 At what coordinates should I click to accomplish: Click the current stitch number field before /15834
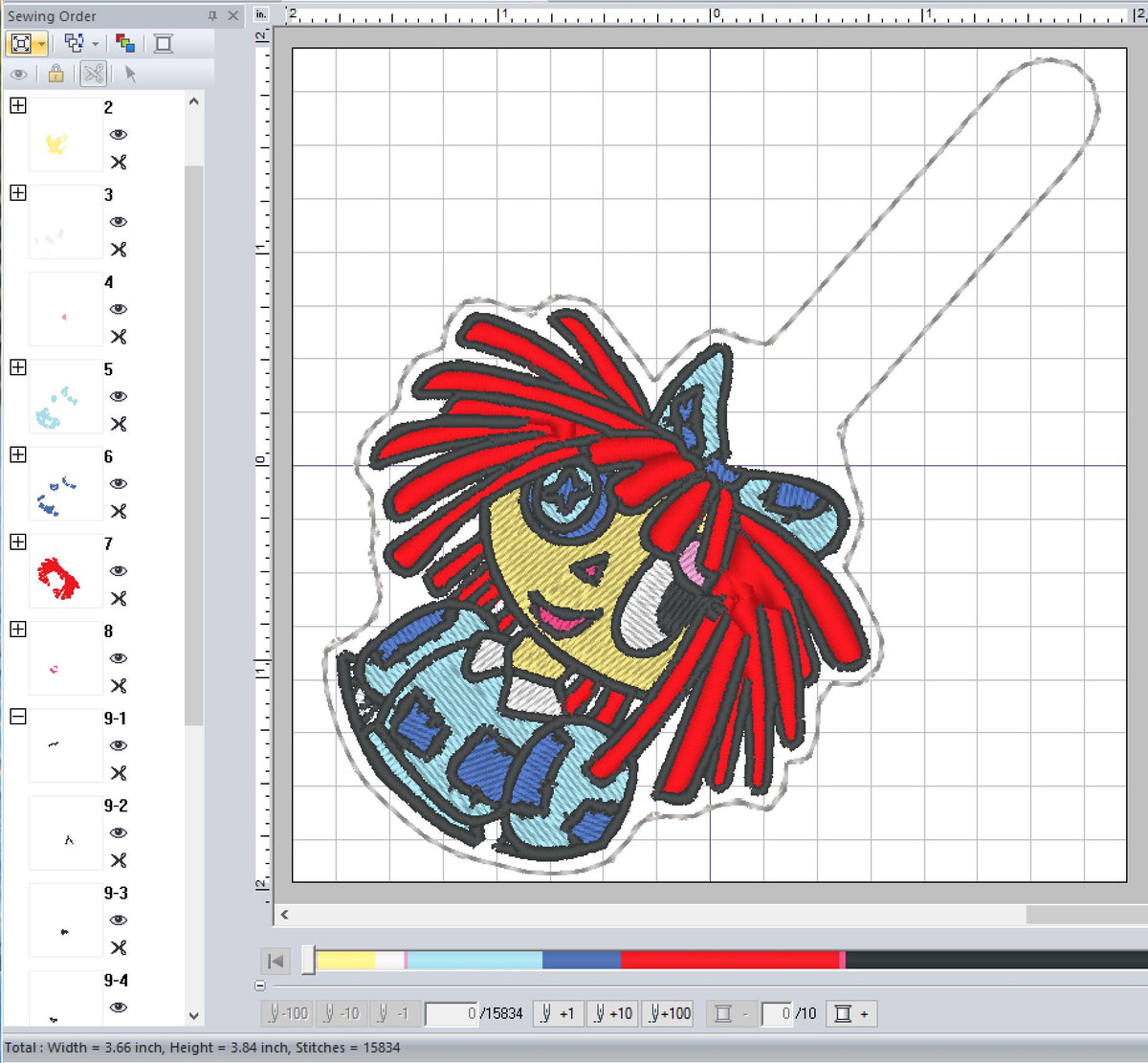[452, 1013]
